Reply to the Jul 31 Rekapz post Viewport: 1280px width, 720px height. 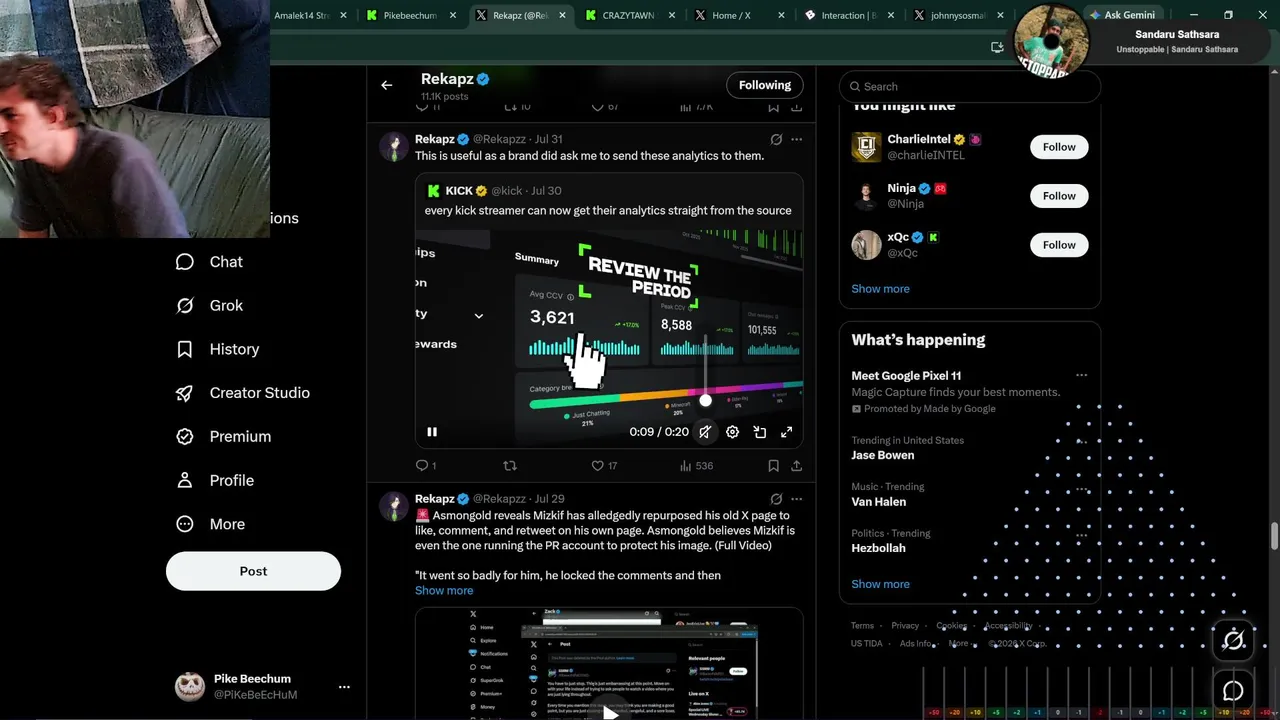pos(425,466)
